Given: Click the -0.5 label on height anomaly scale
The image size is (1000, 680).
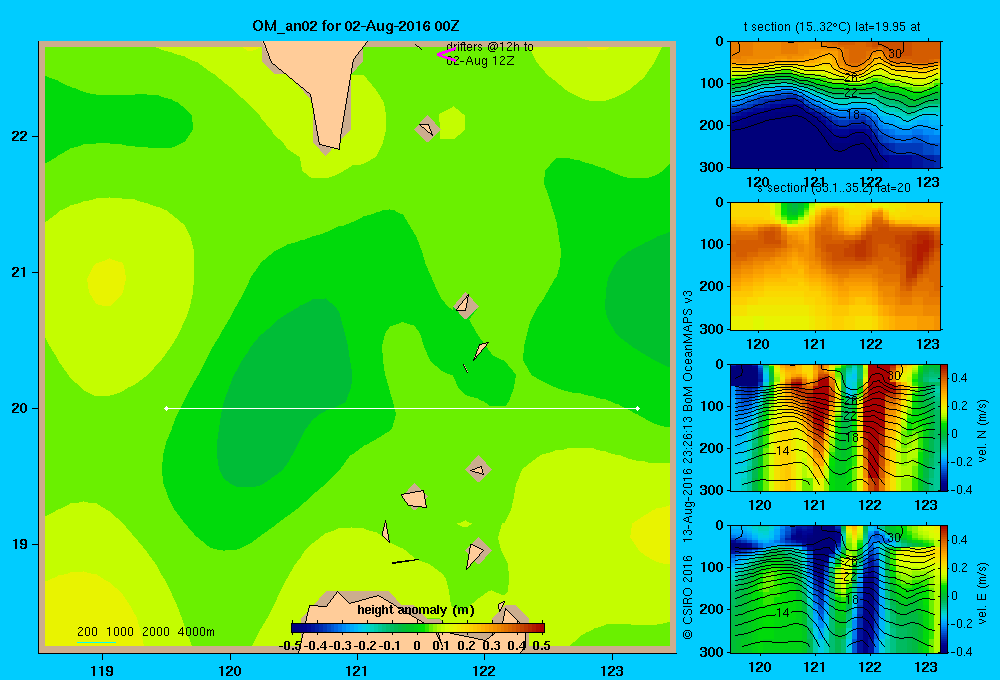Looking at the screenshot, I should click(x=290, y=646).
